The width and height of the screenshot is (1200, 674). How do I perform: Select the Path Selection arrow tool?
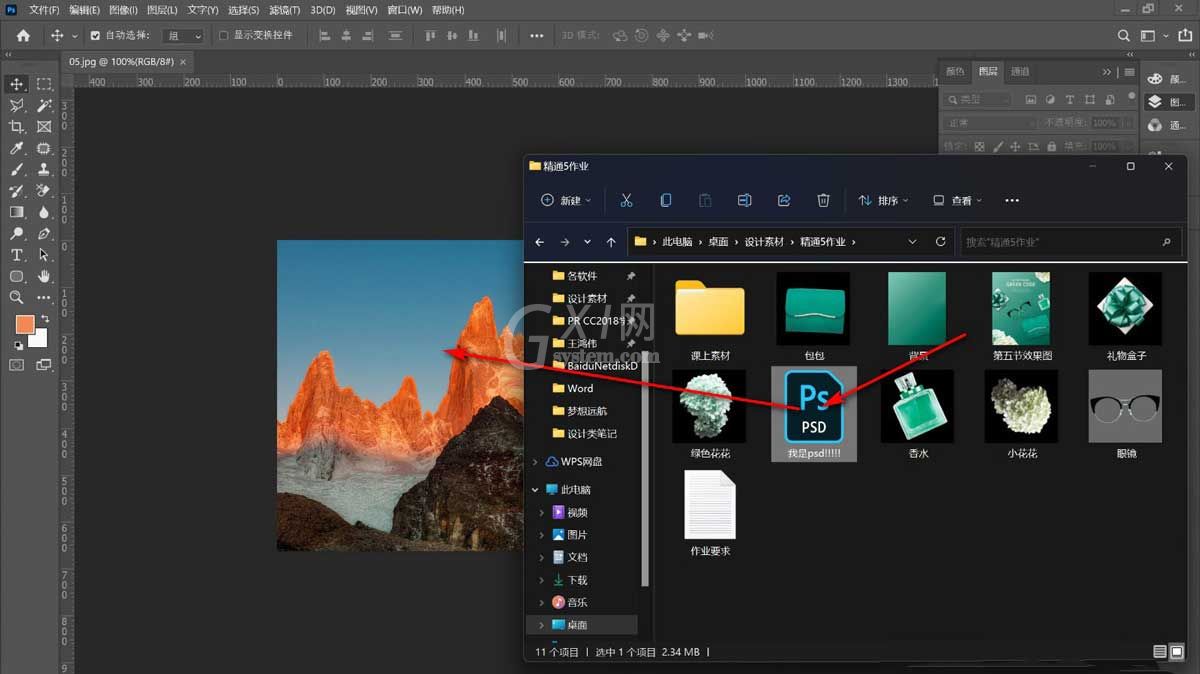[44, 255]
